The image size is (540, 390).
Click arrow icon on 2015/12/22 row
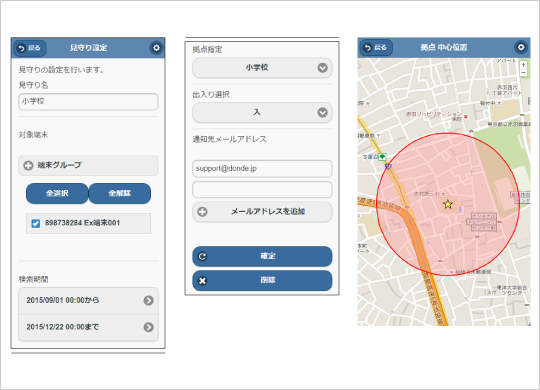[149, 327]
